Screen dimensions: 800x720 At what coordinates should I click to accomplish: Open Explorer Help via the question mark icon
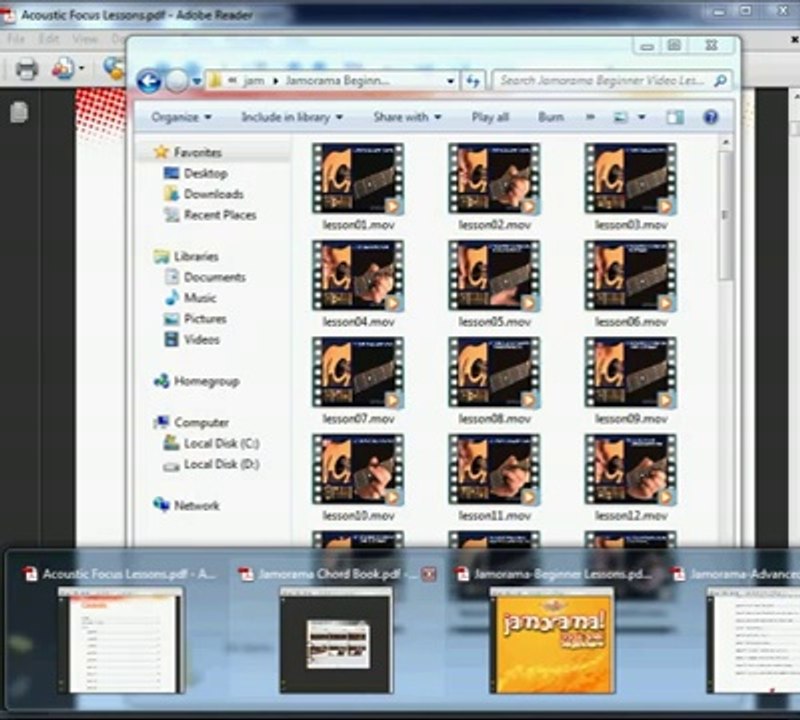pos(710,117)
